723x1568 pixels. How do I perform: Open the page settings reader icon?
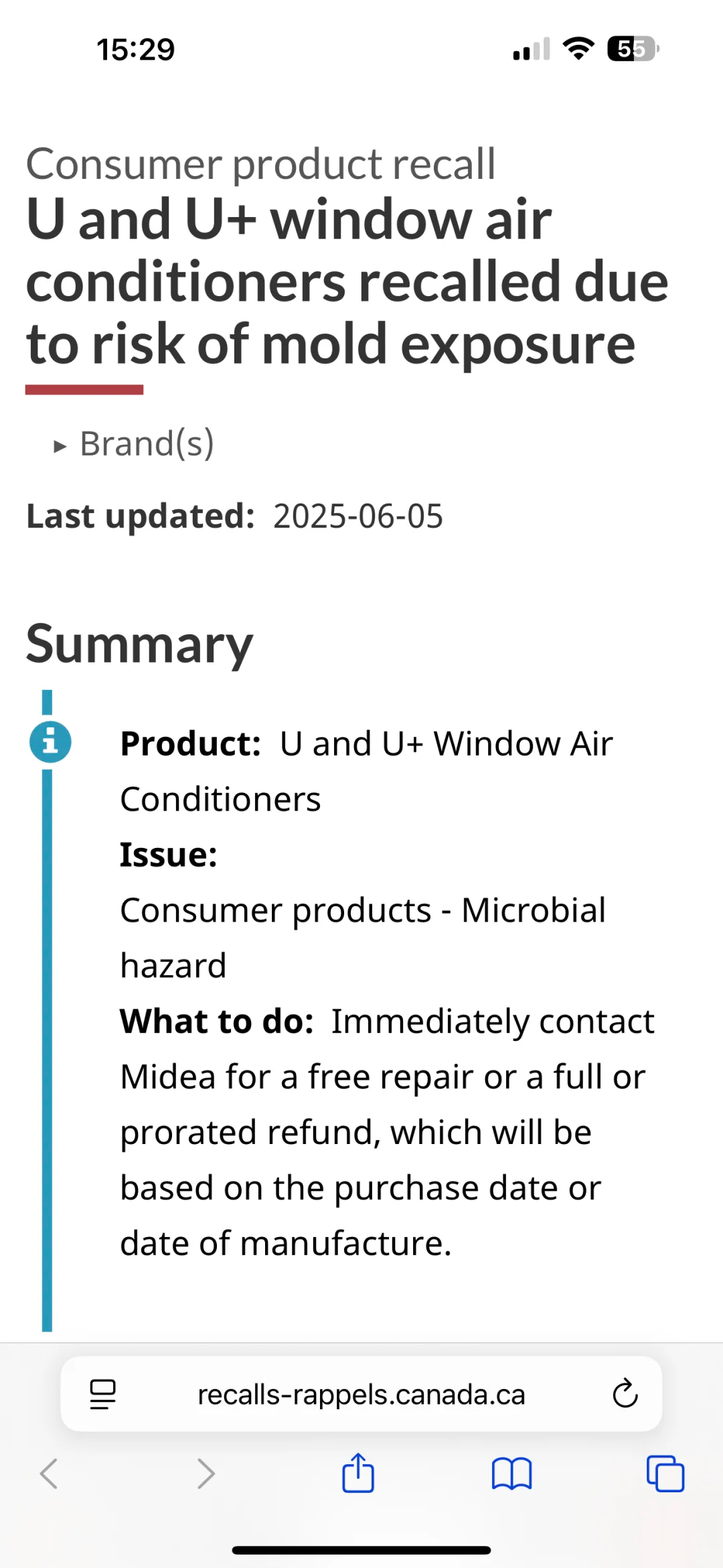pos(103,1395)
